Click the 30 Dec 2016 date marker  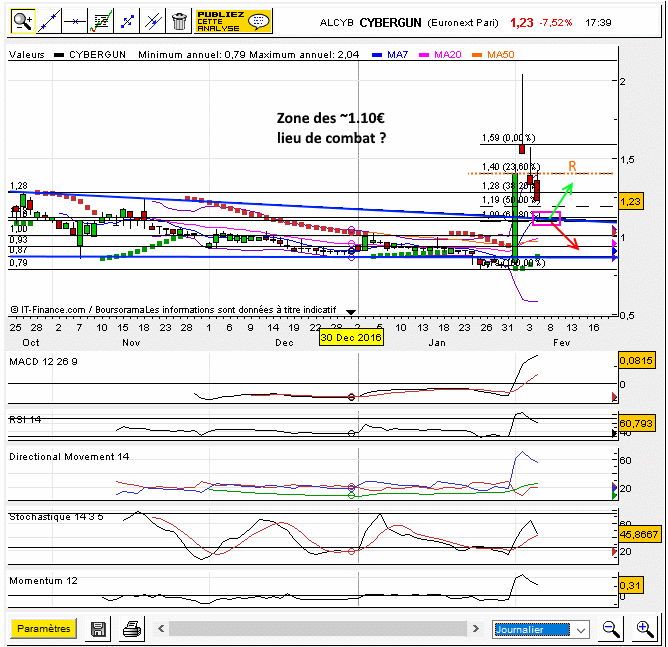351,337
